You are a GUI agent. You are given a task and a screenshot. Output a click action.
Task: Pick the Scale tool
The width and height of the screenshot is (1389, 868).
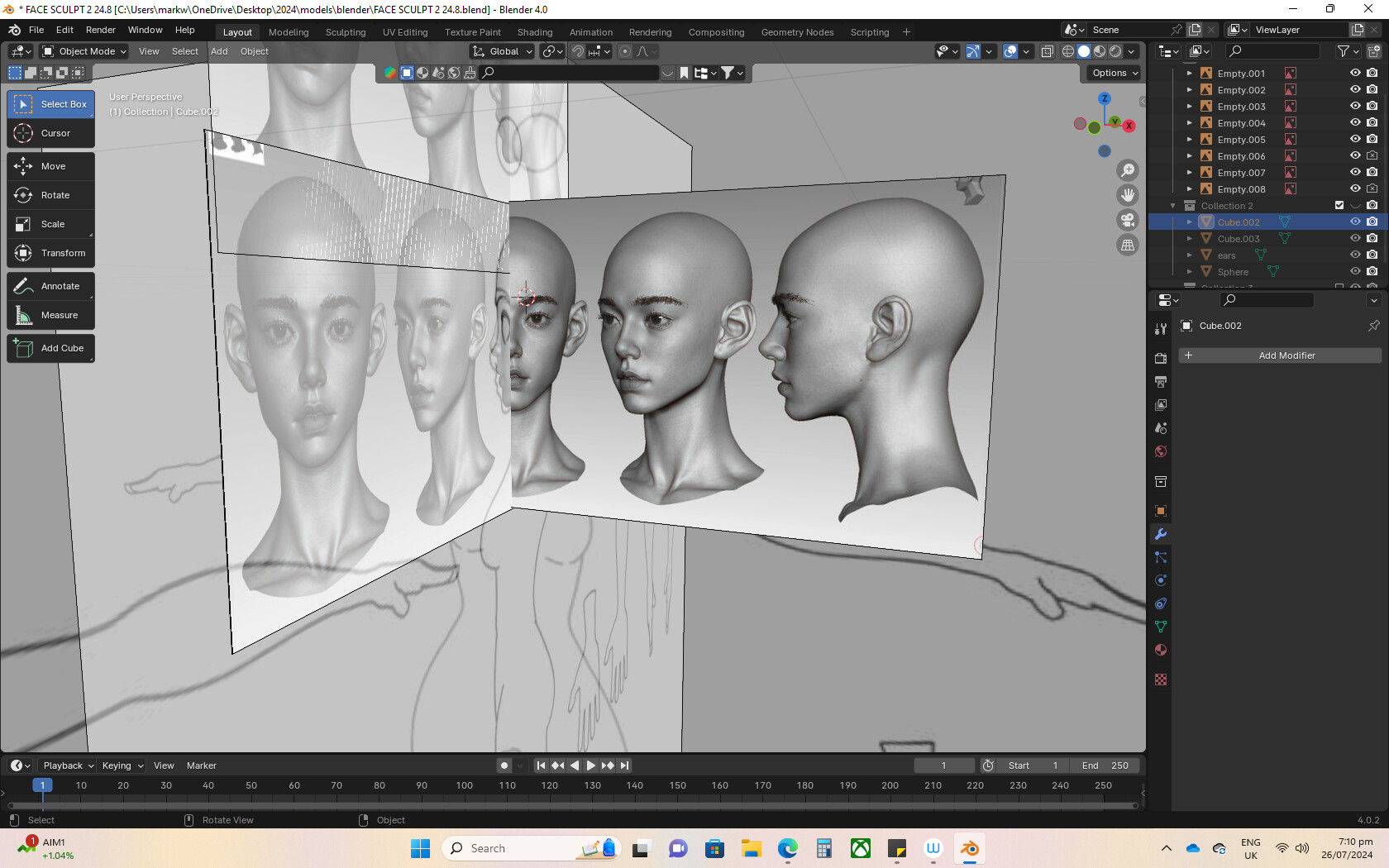click(51, 224)
